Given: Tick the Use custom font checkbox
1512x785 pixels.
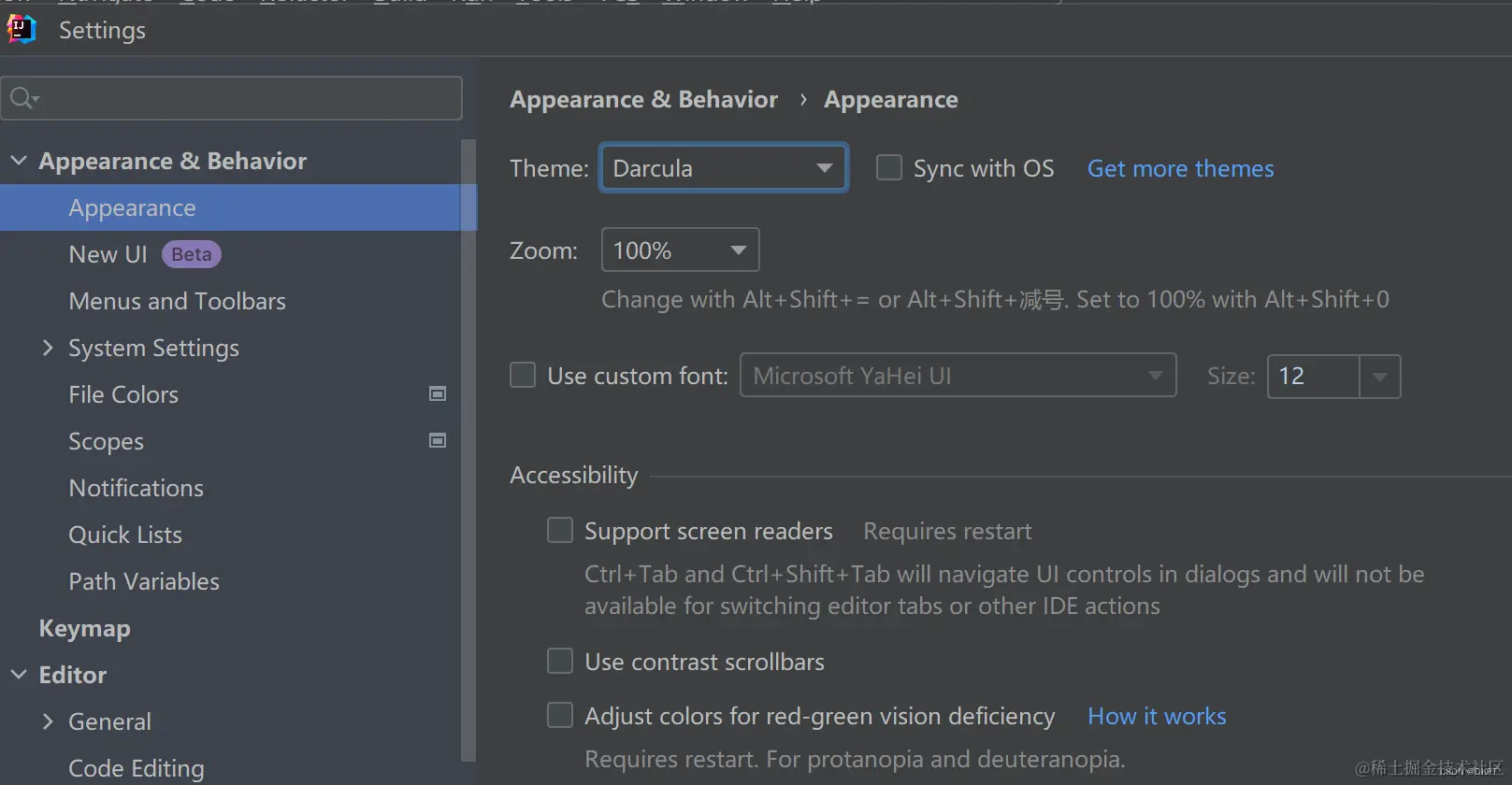Looking at the screenshot, I should [523, 376].
